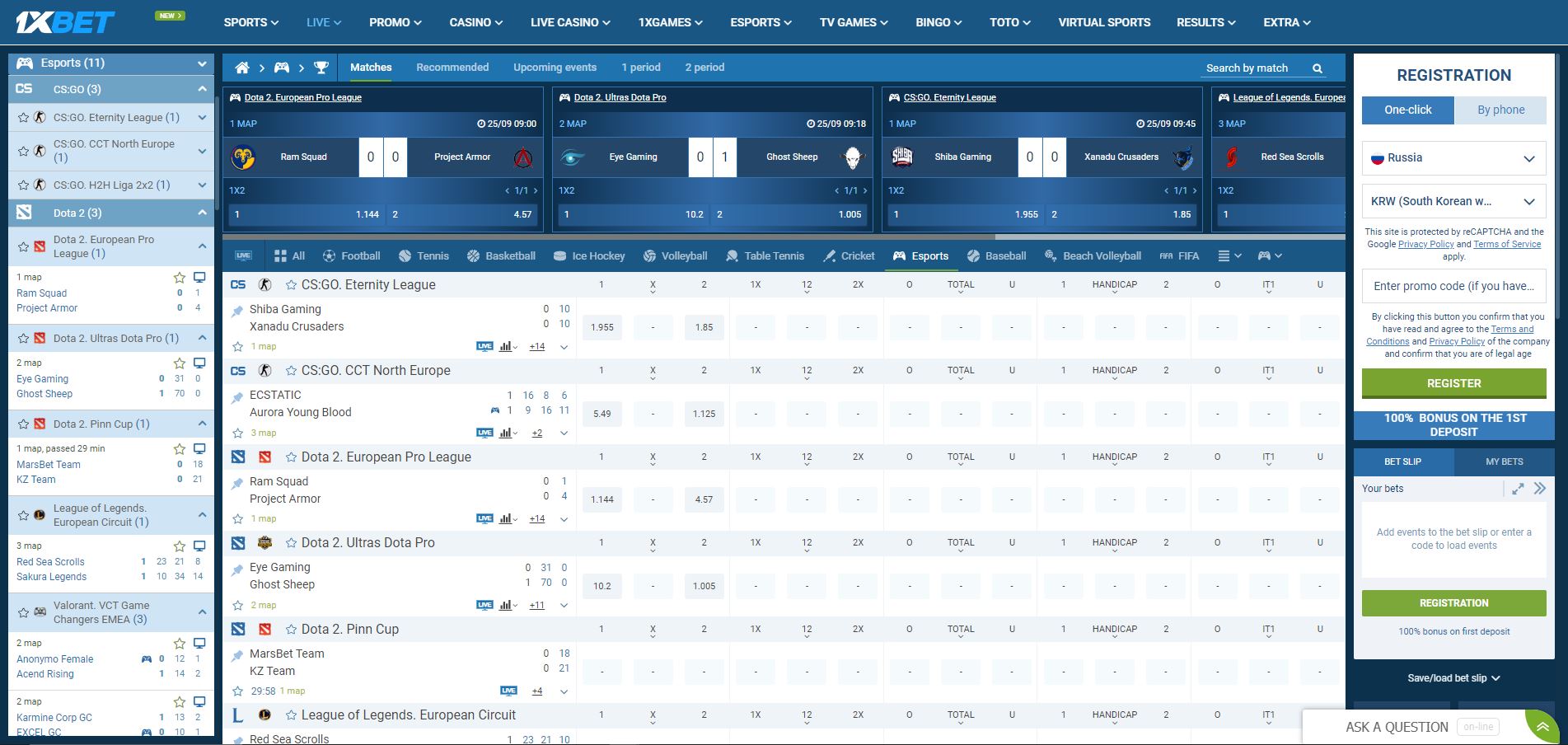Viewport: 1568px width, 745px height.
Task: Open Save/load bet slip dropdown
Action: click(x=1453, y=678)
